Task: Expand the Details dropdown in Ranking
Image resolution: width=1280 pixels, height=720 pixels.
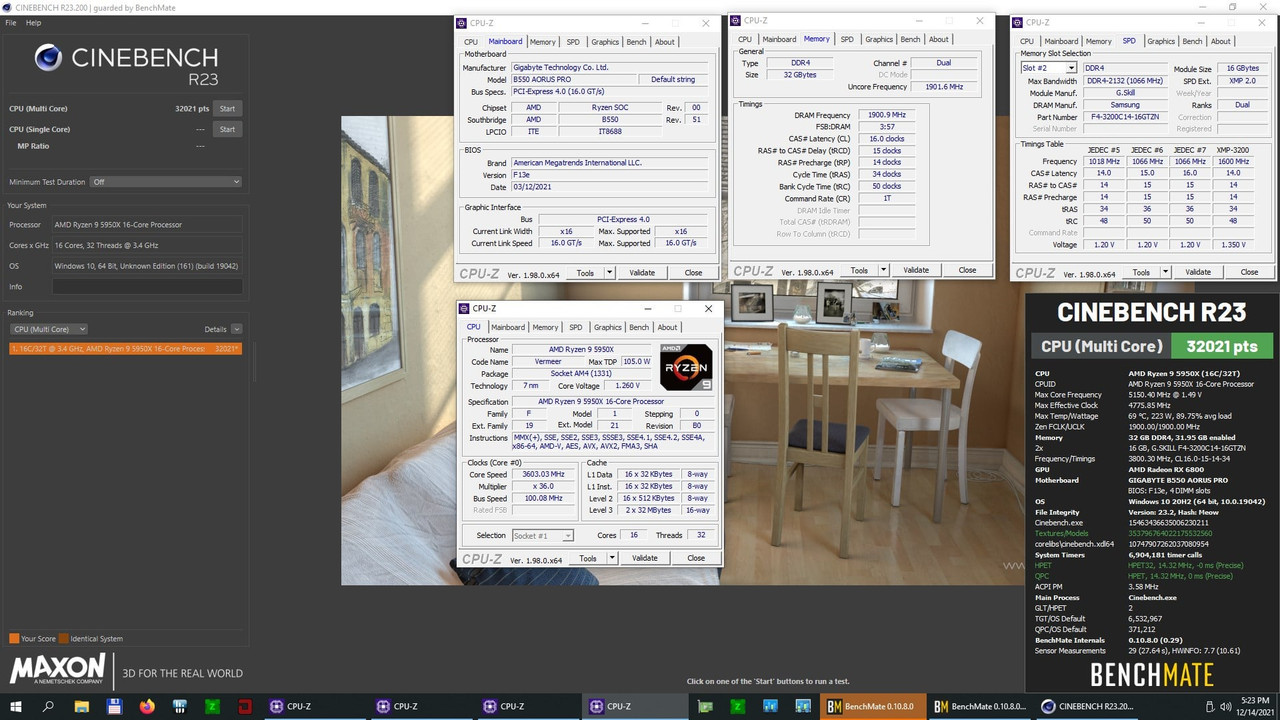Action: [236, 329]
